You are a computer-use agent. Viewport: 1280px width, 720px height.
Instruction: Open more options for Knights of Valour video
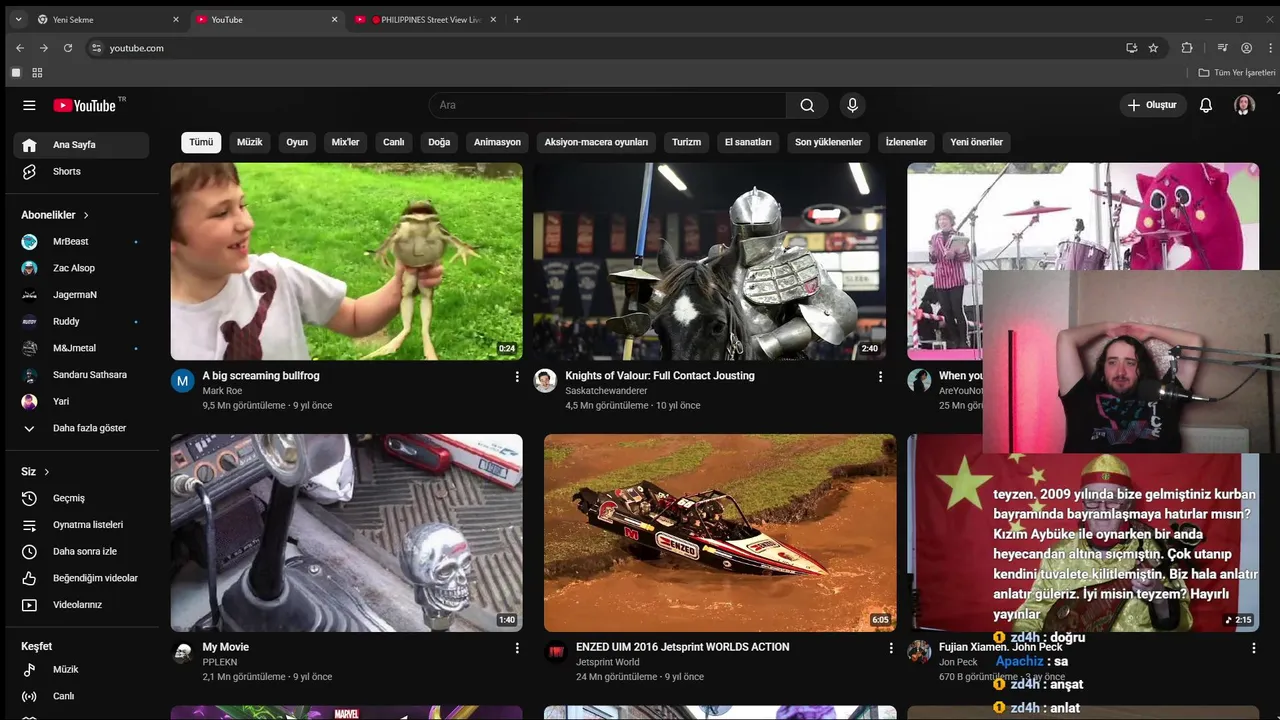880,377
